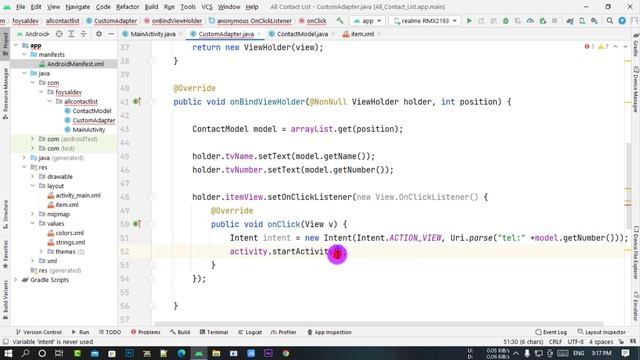640x360 pixels.
Task: Switch to ContactModel.java tab
Action: click(302, 34)
